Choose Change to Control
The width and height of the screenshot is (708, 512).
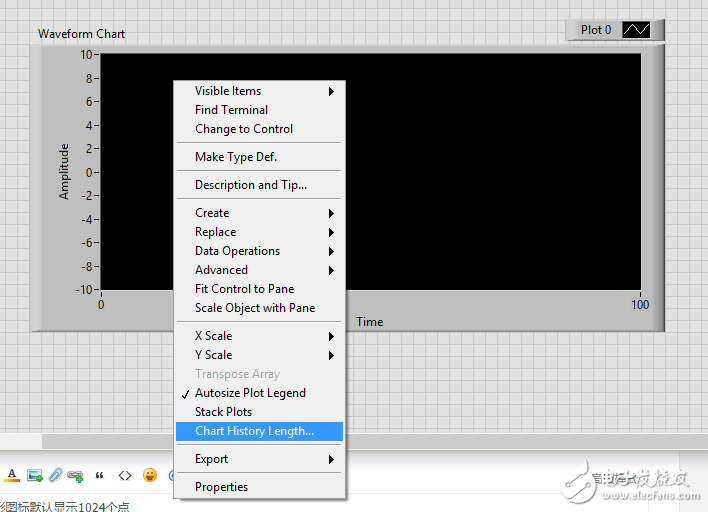click(259, 129)
